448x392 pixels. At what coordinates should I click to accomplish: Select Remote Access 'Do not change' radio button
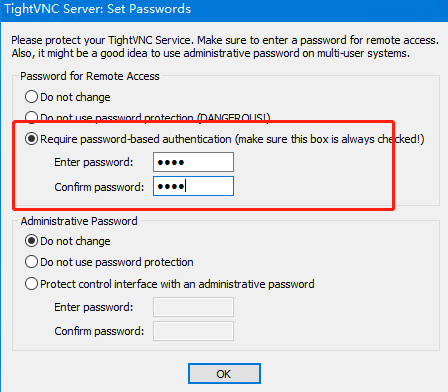(31, 97)
